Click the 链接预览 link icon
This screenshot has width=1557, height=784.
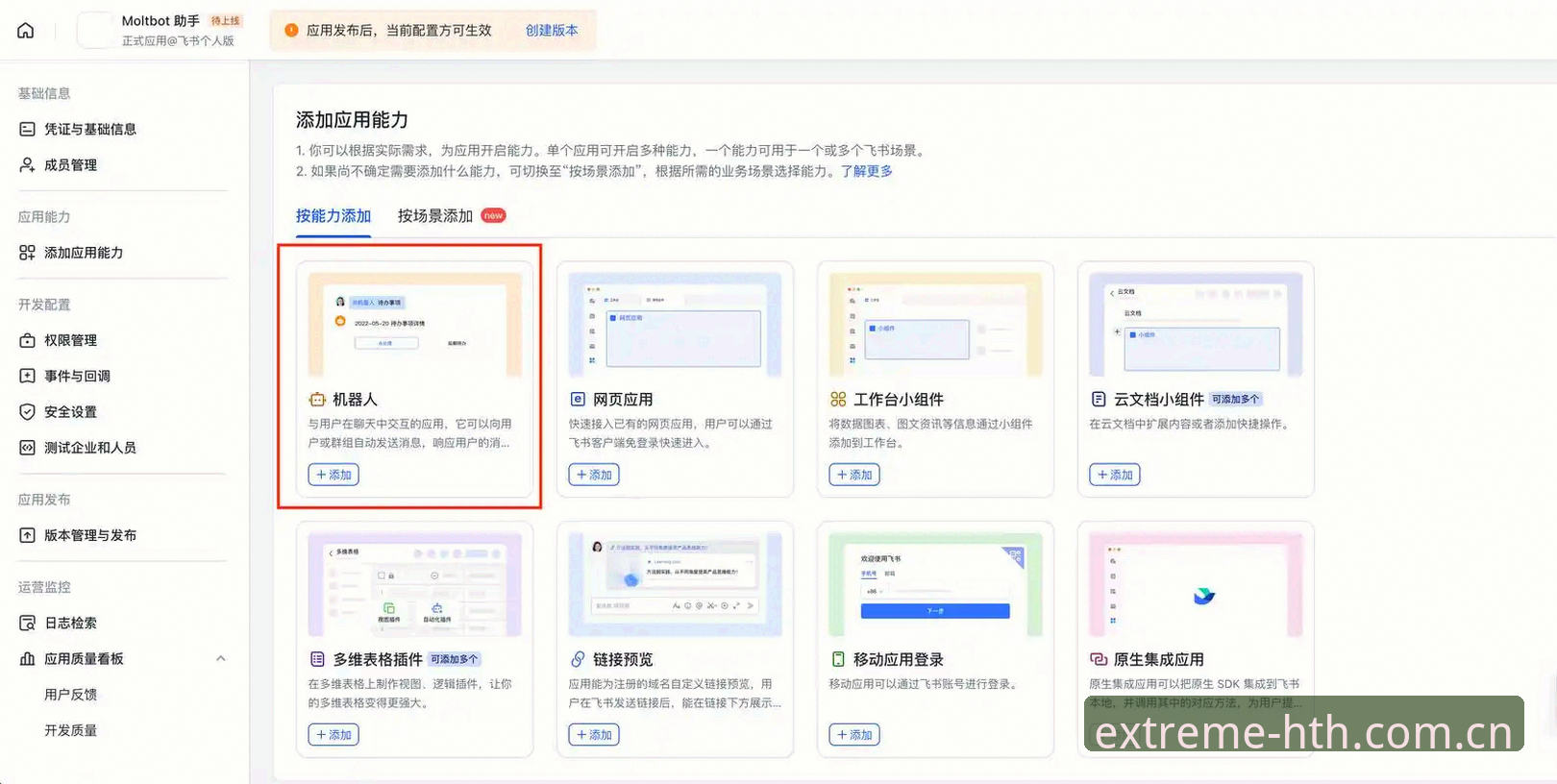coord(578,659)
